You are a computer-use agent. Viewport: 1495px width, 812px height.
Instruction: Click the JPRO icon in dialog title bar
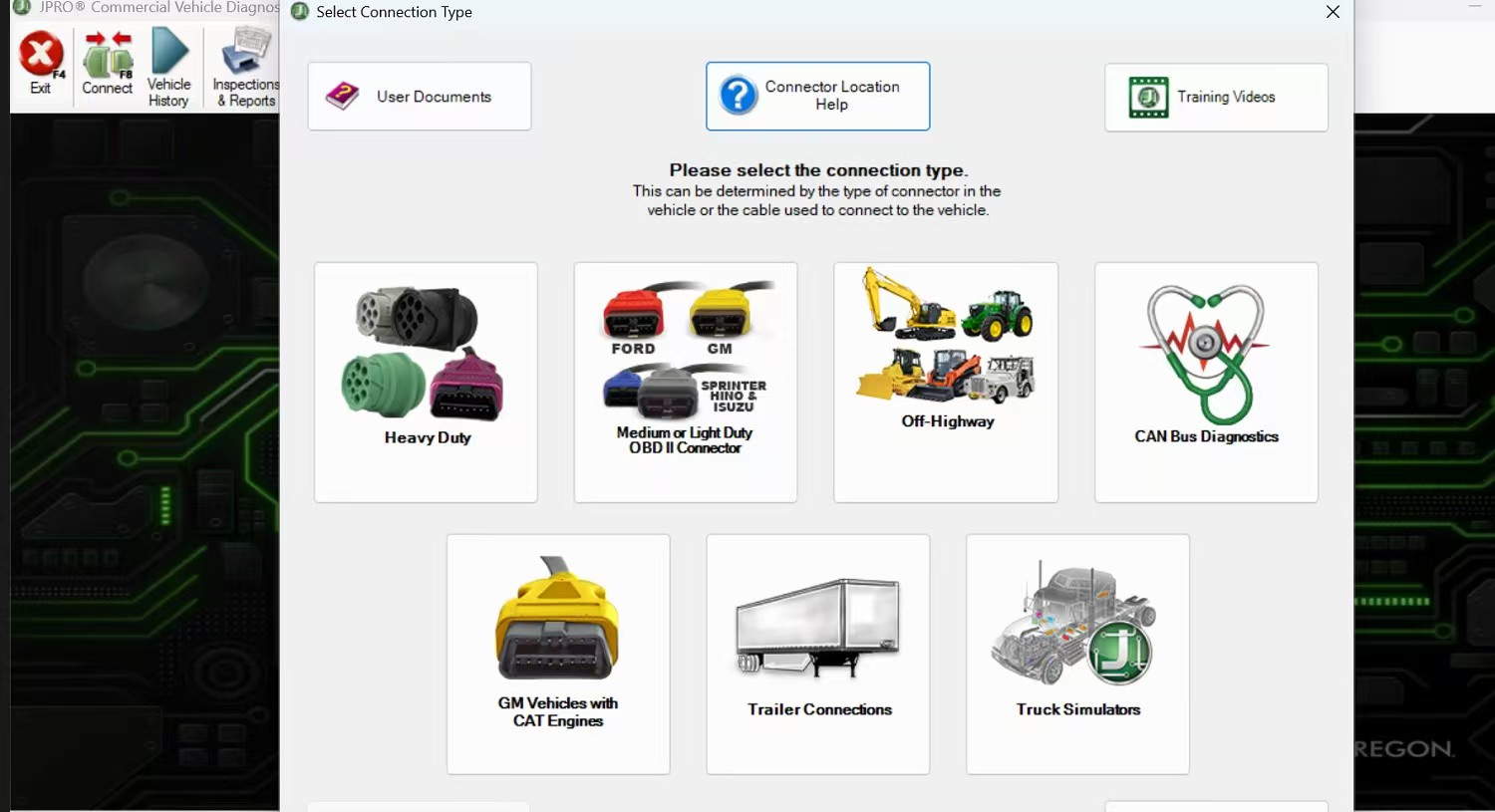(x=300, y=12)
